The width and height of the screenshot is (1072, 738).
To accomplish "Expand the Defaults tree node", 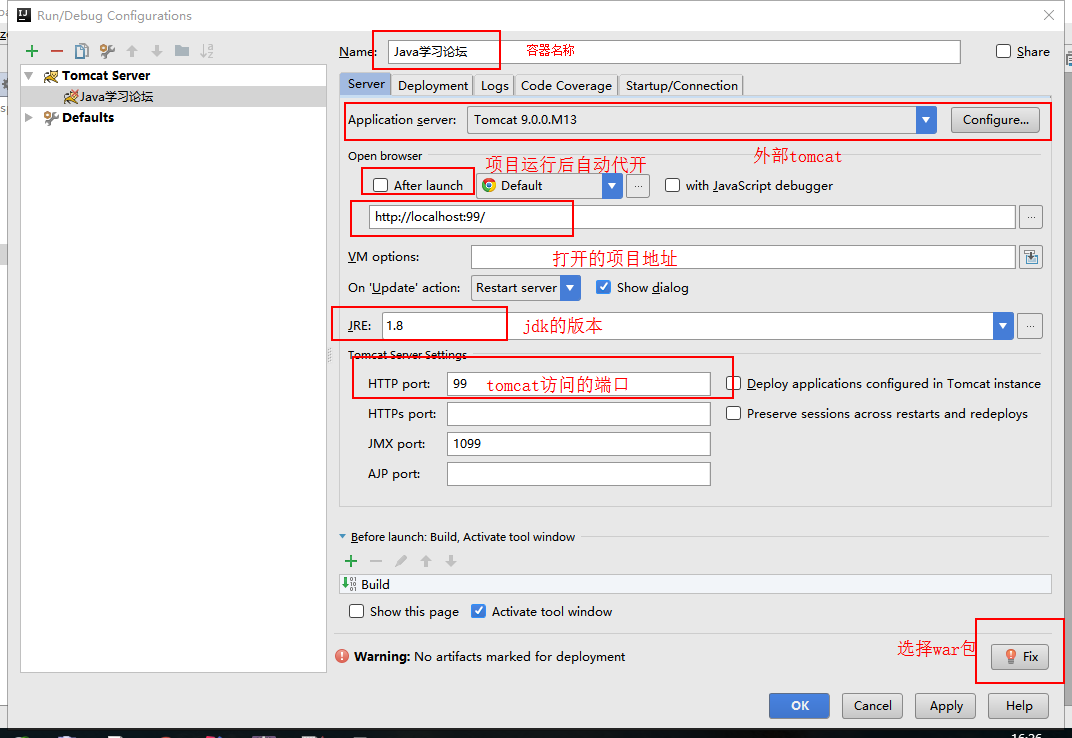I will pos(29,118).
